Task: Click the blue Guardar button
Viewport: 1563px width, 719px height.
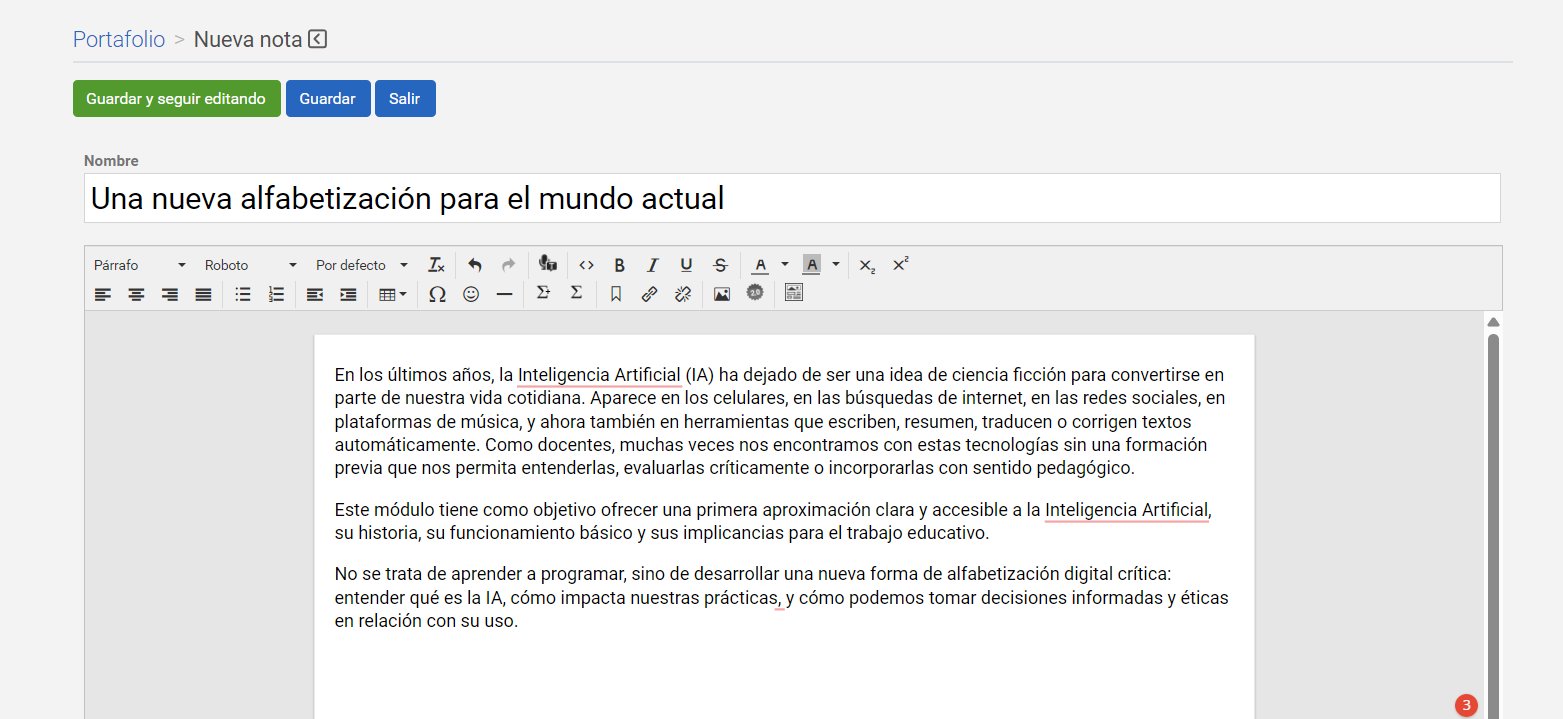Action: [x=328, y=99]
